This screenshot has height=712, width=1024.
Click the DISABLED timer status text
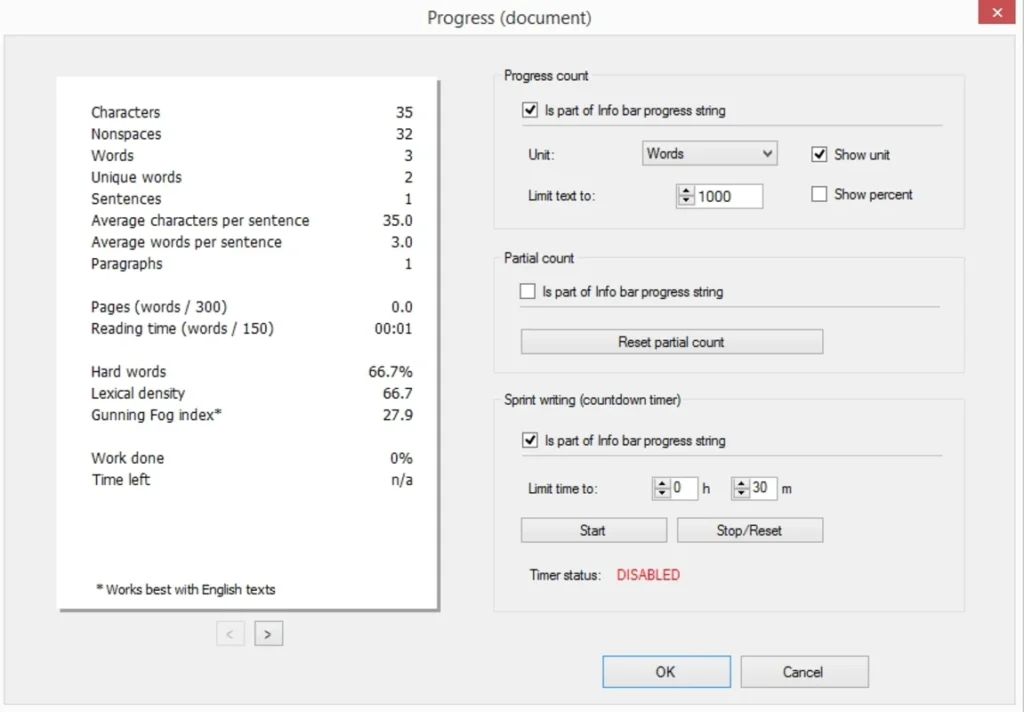click(648, 575)
